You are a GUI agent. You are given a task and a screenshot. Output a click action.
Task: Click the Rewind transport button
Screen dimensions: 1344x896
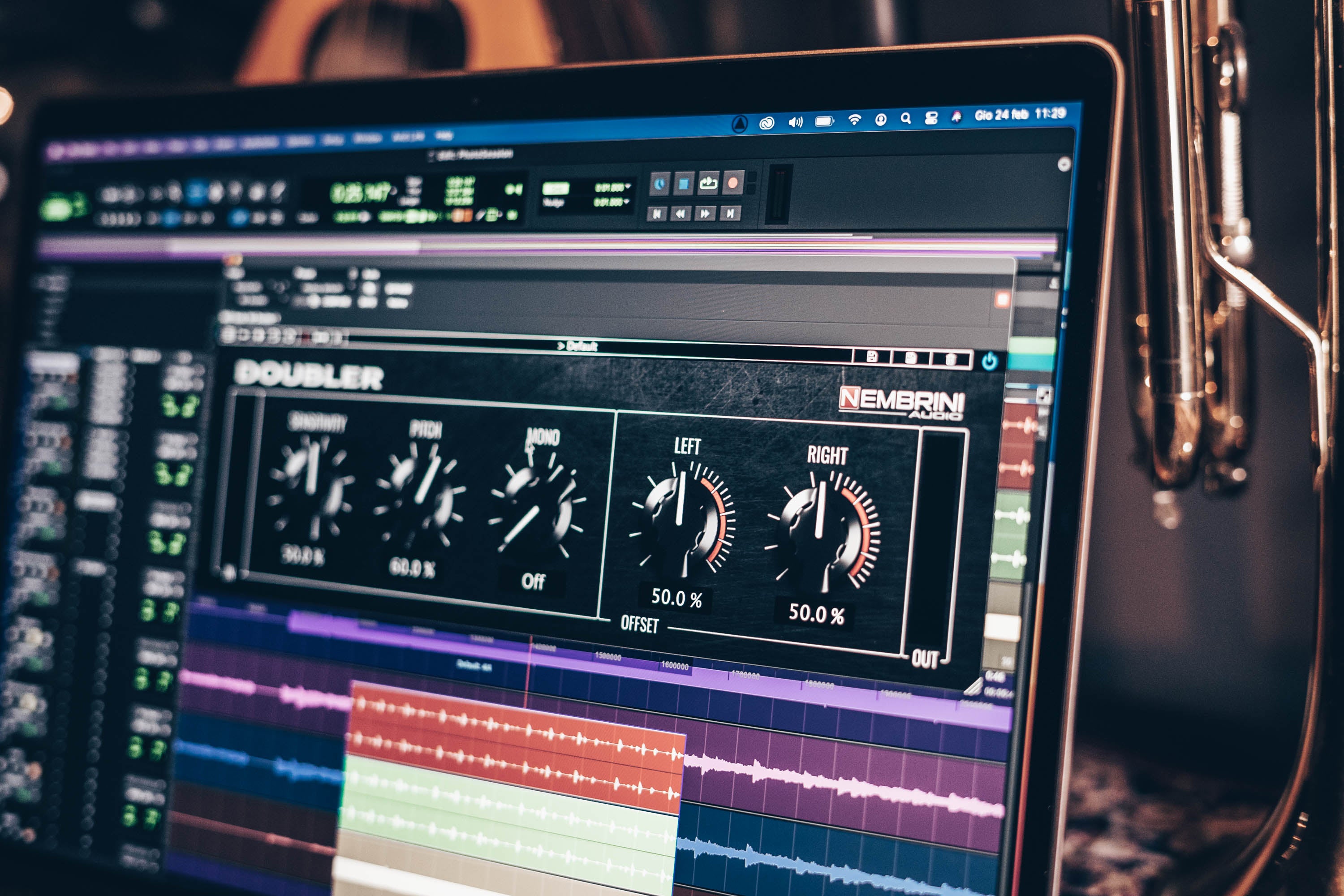(x=681, y=214)
